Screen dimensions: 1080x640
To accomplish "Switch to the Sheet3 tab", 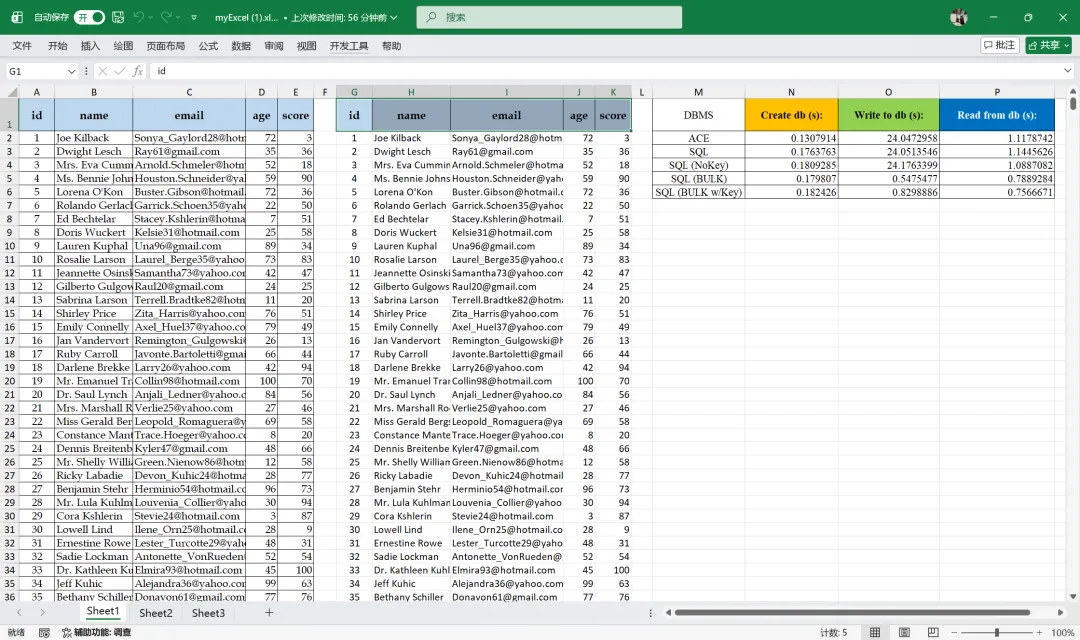I will coord(208,612).
